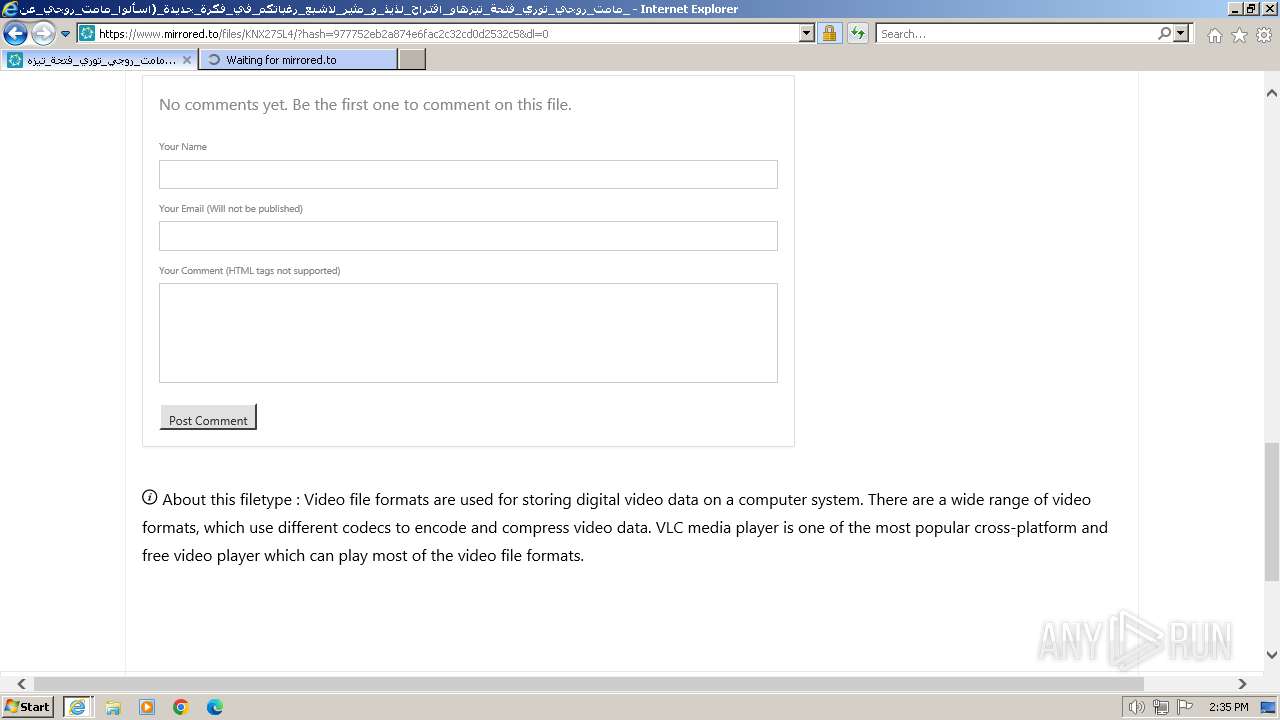Viewport: 1280px width, 720px height.
Task: Click the vertical scrollbar thumb
Action: (1271, 511)
